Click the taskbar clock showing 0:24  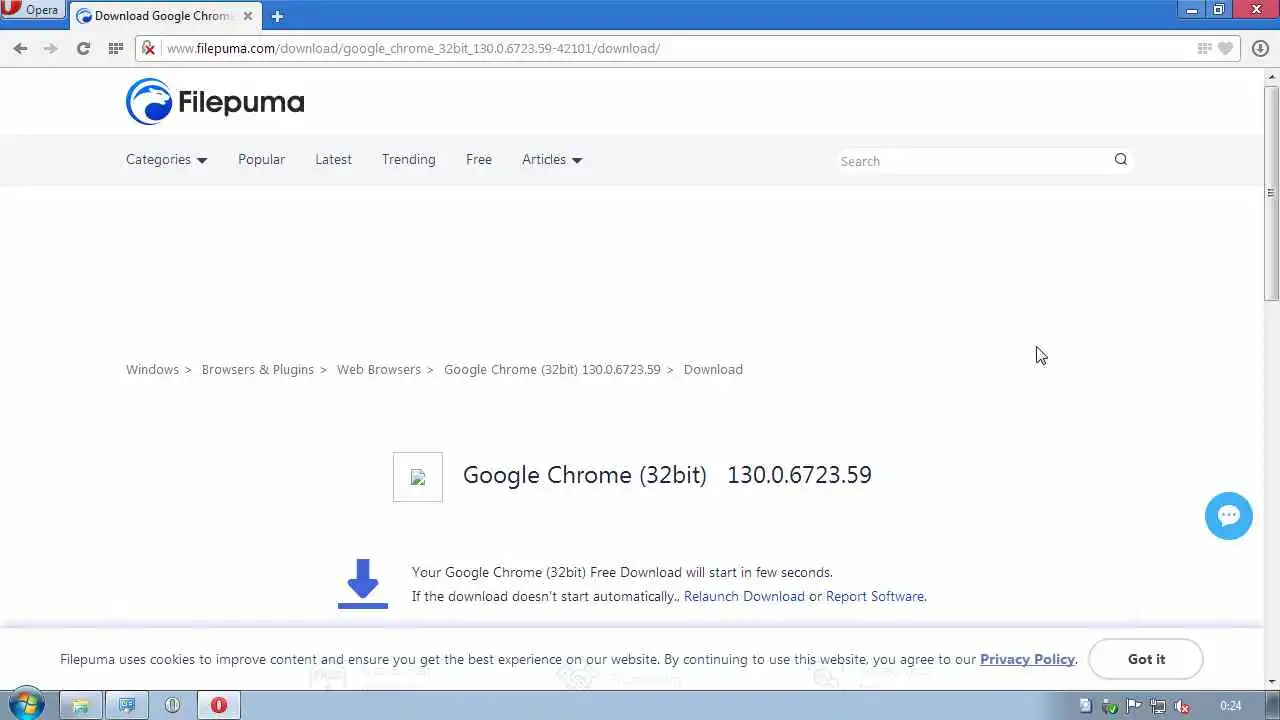(x=1230, y=706)
